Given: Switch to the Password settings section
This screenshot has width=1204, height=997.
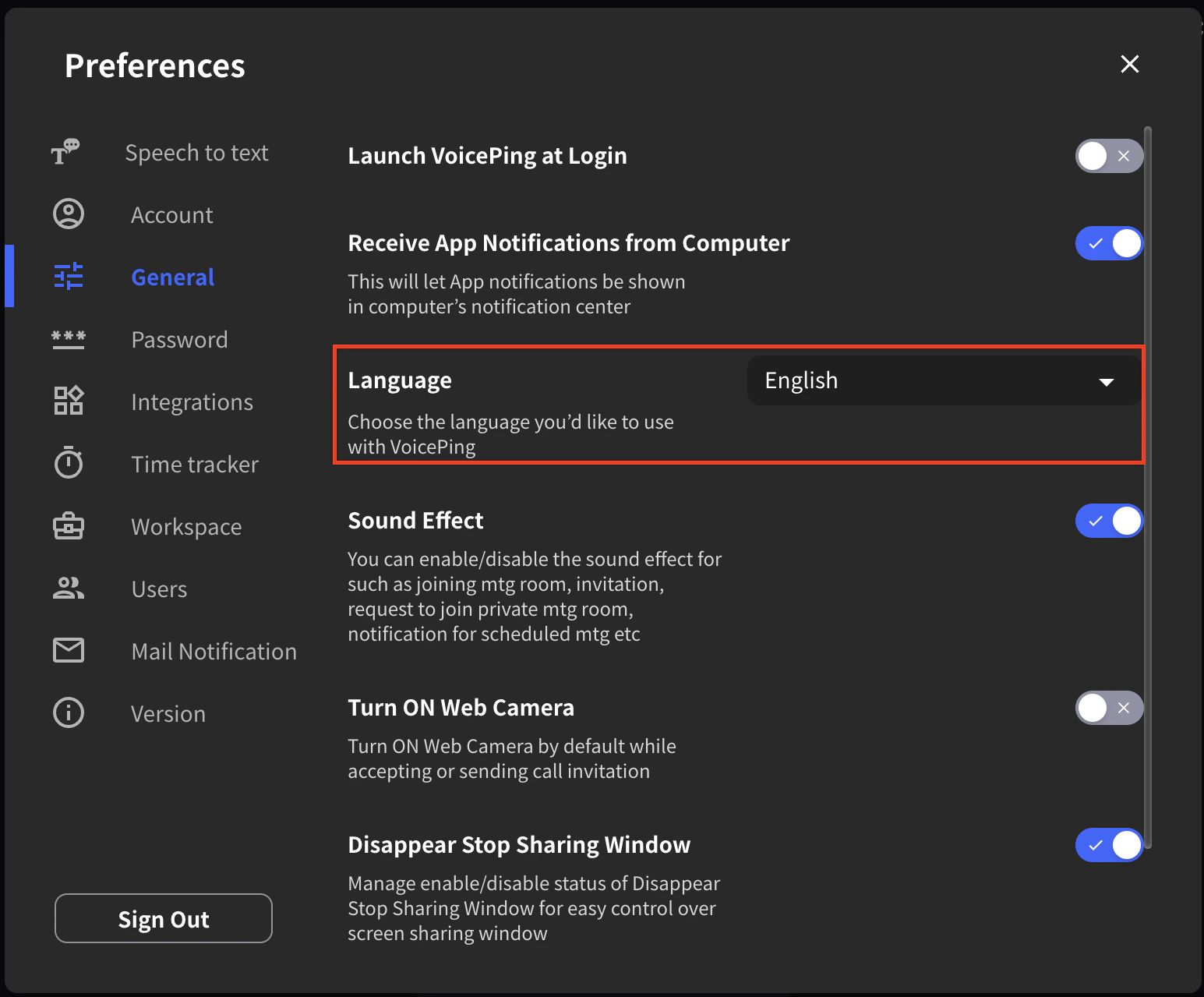Looking at the screenshot, I should tap(179, 339).
